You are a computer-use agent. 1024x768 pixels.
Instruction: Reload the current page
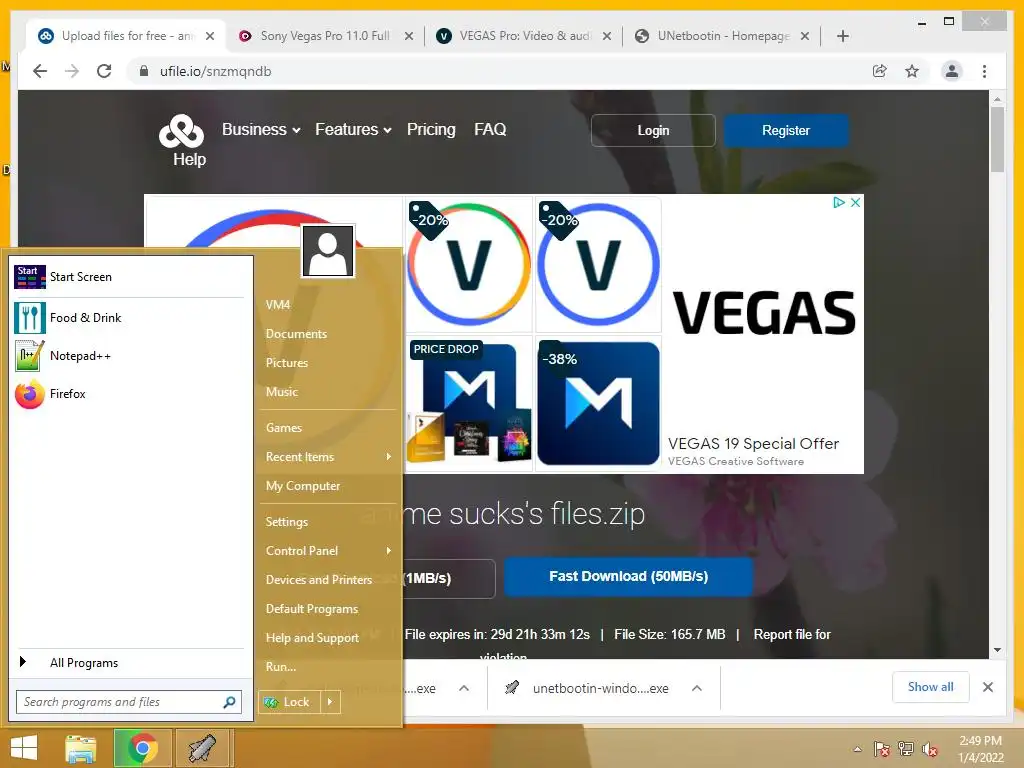click(x=104, y=71)
